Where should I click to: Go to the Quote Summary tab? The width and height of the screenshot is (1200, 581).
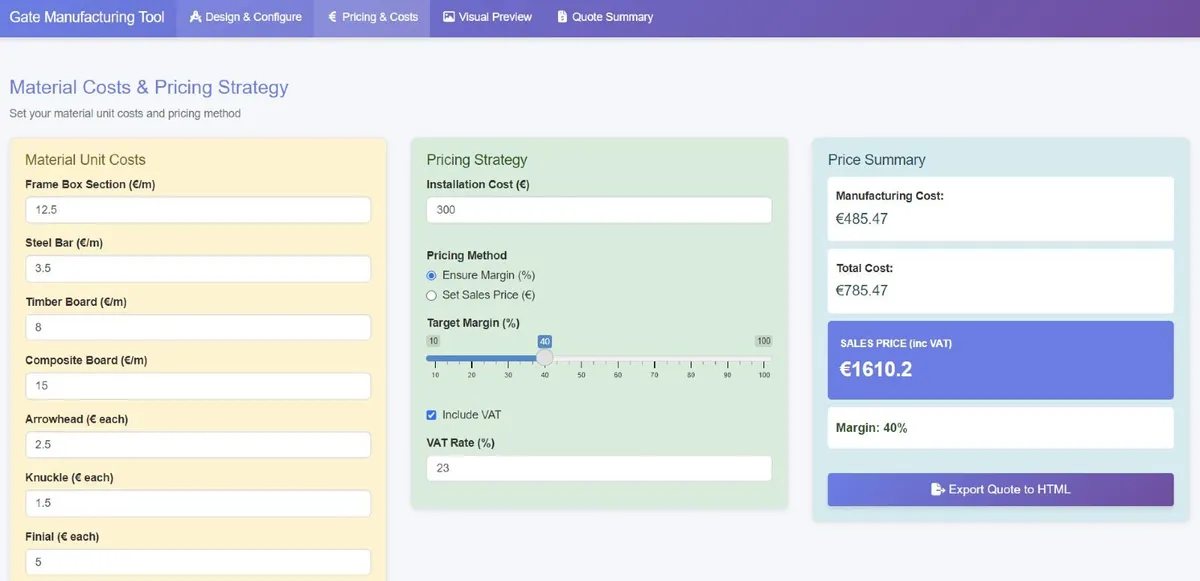click(604, 17)
